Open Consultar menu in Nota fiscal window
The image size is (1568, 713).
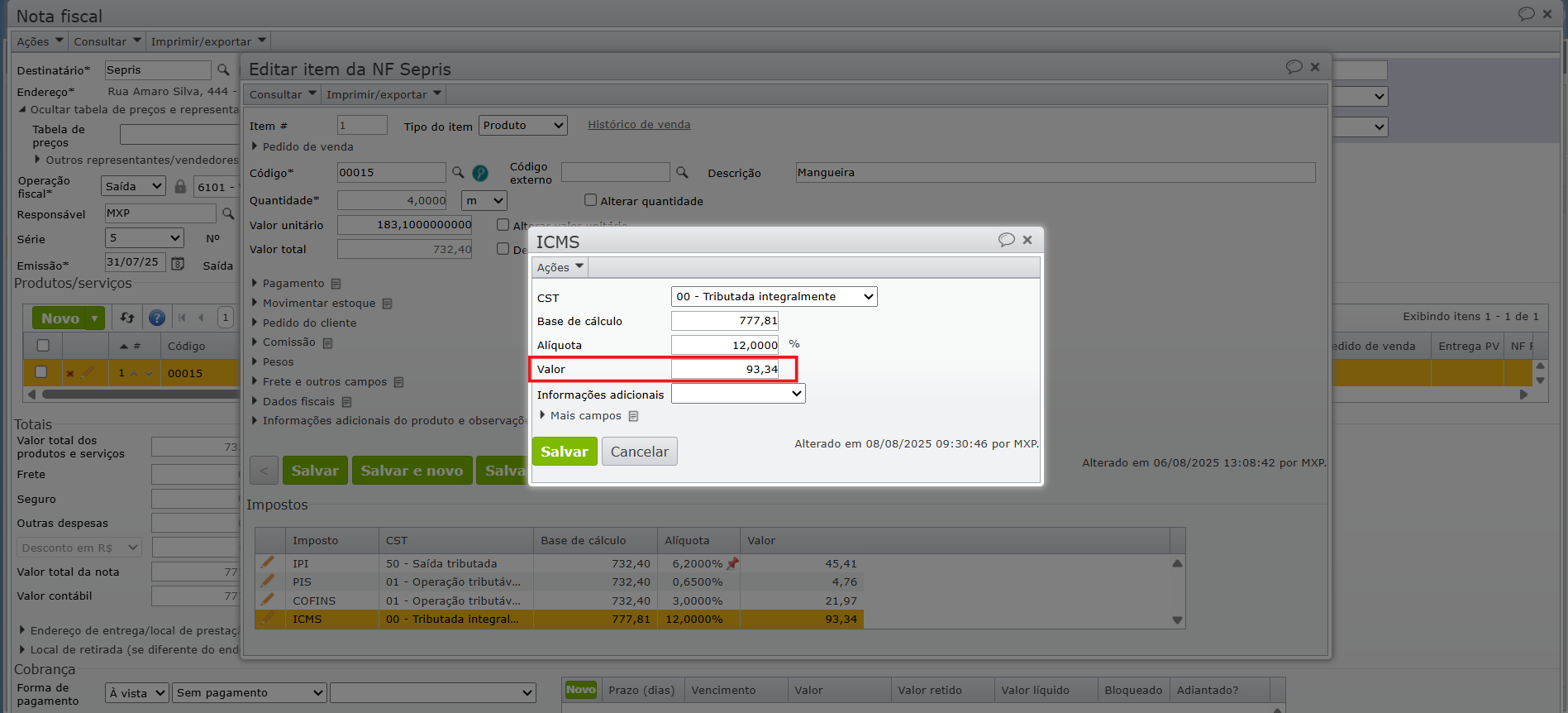point(107,41)
